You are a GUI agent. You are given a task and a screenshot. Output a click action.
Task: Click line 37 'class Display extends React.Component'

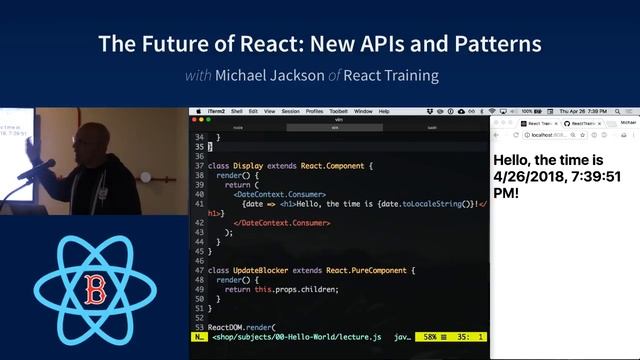point(290,166)
